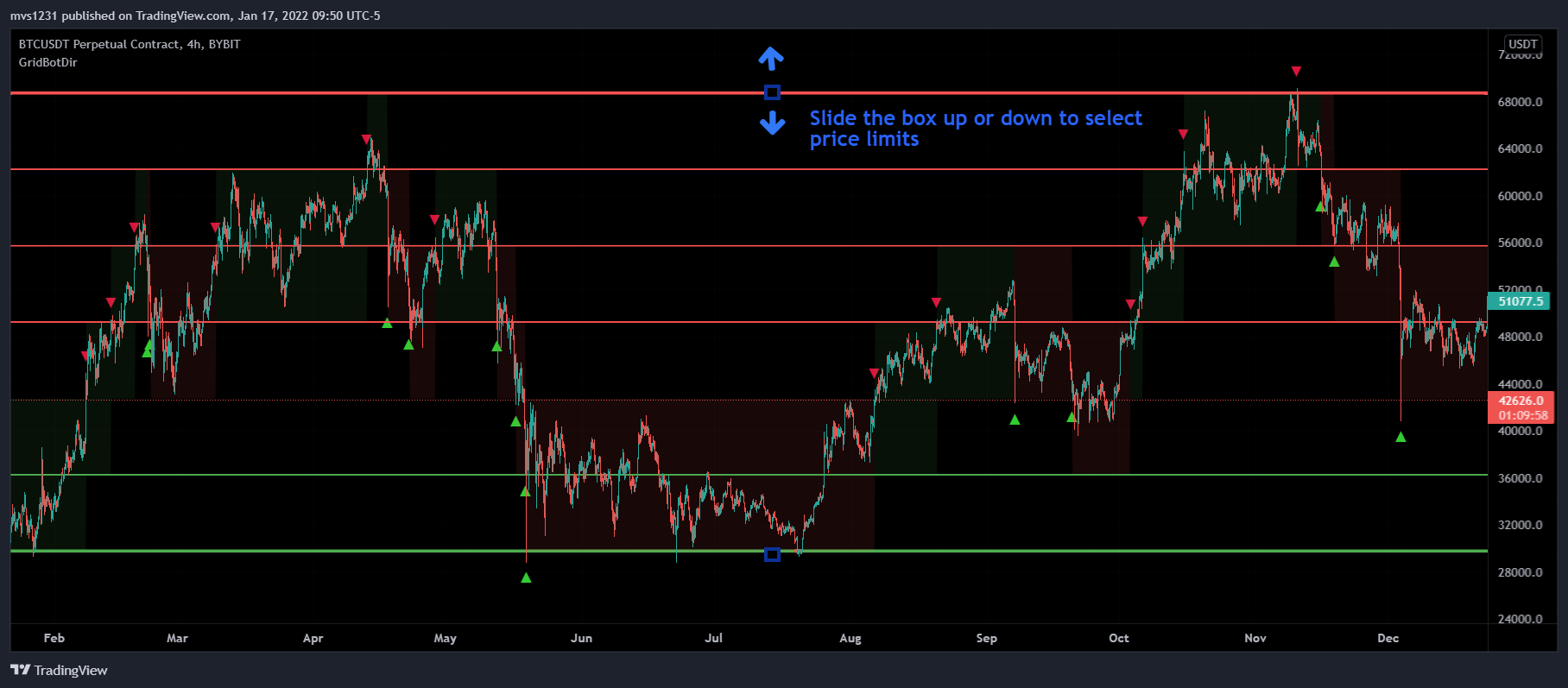This screenshot has height=688, width=1568.
Task: Click the 'Slide the box up or down' instruction text
Action: coord(976,129)
